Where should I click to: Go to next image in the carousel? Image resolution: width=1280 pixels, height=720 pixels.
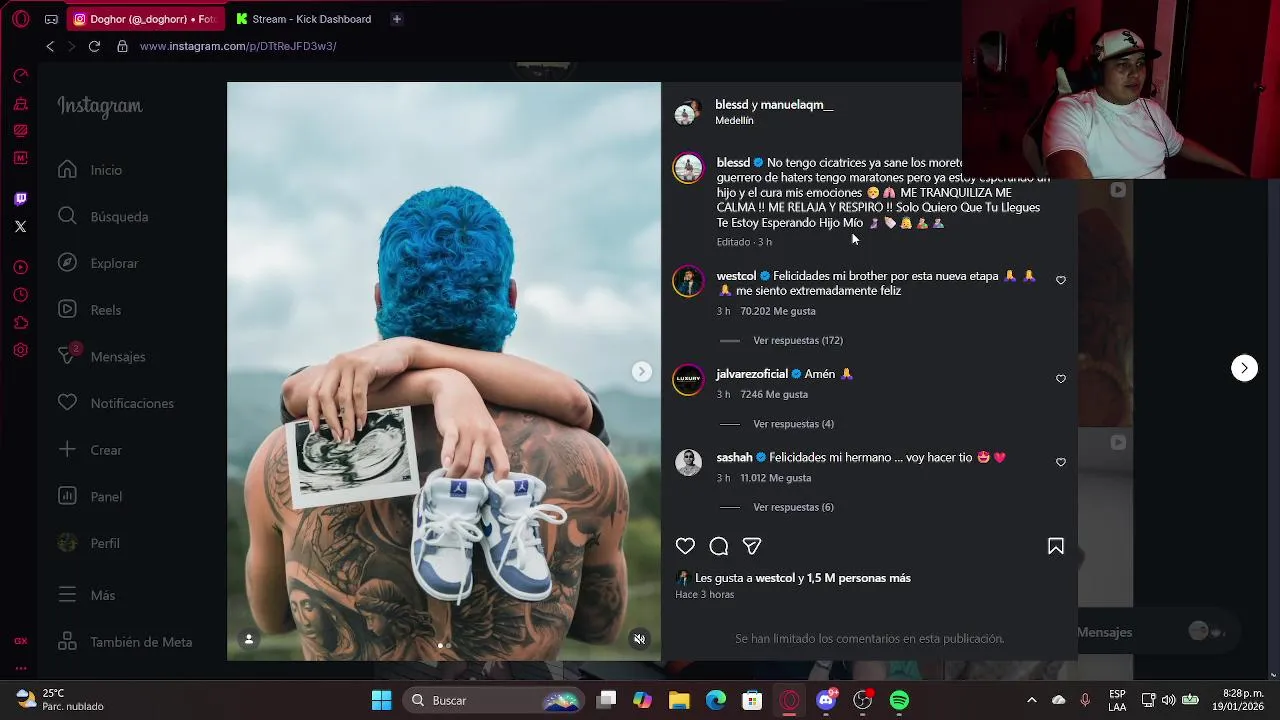click(642, 372)
